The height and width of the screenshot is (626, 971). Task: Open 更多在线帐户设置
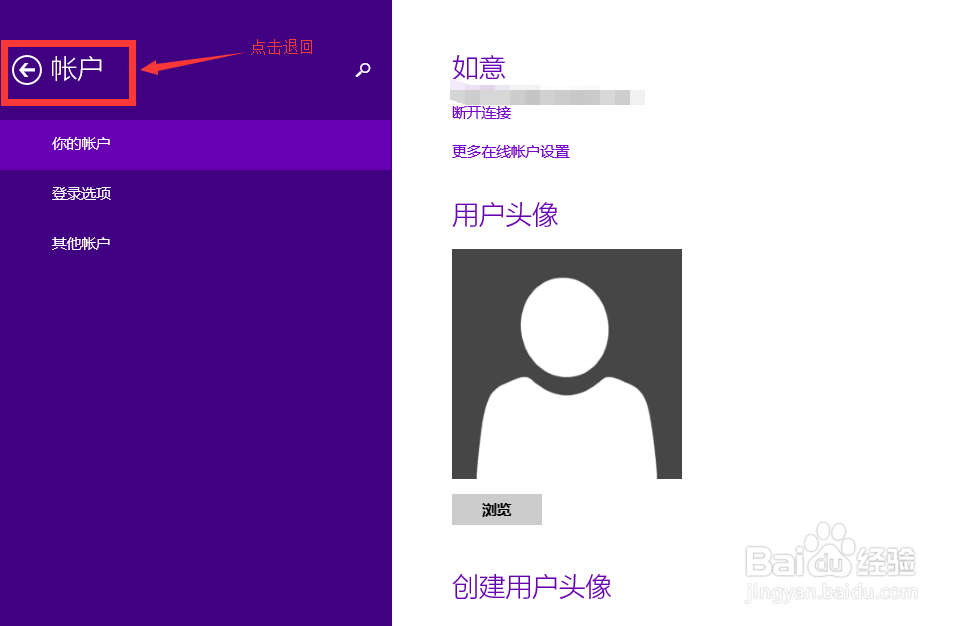pos(510,151)
